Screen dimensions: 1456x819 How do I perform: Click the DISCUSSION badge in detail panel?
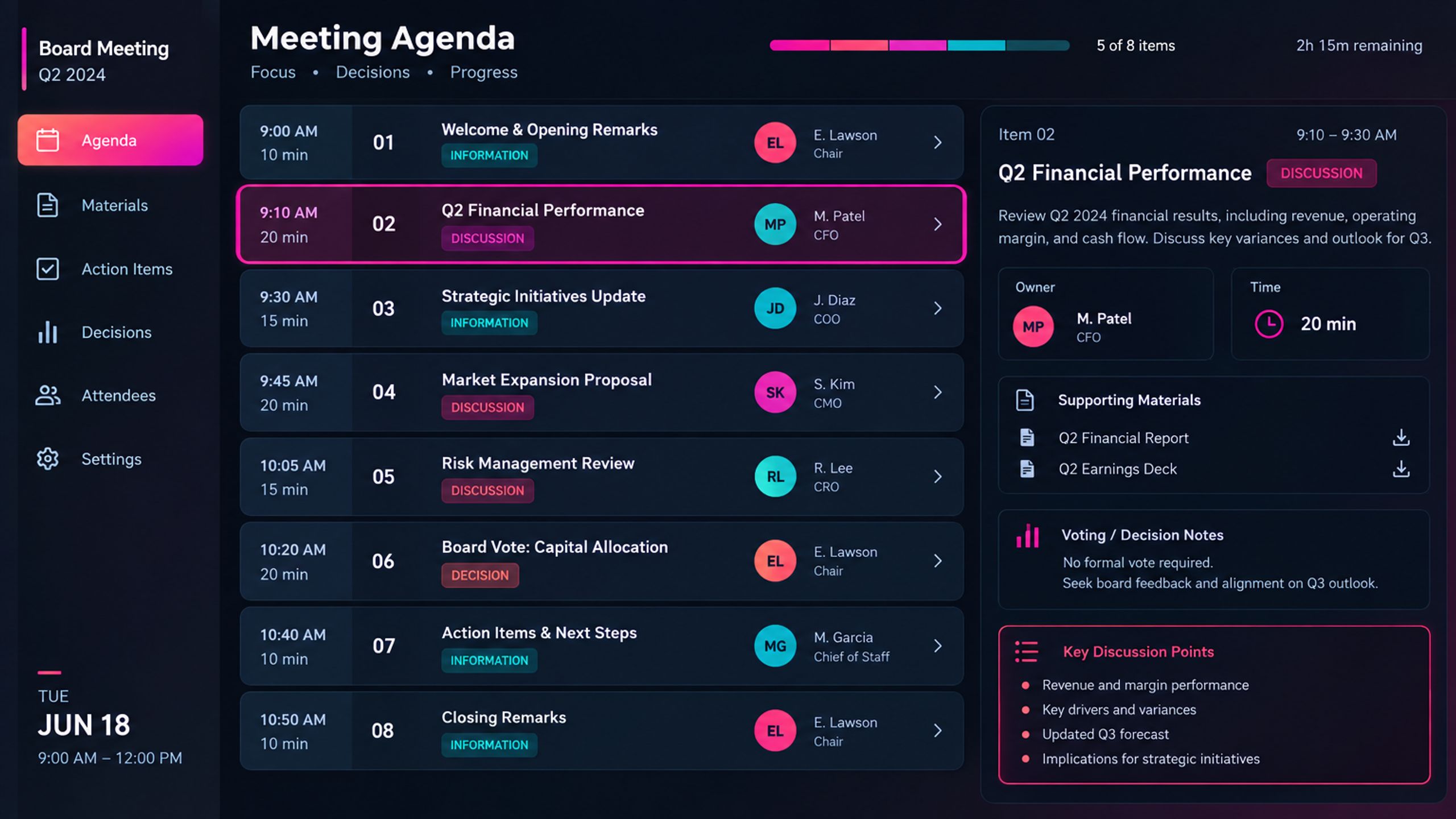click(1321, 173)
